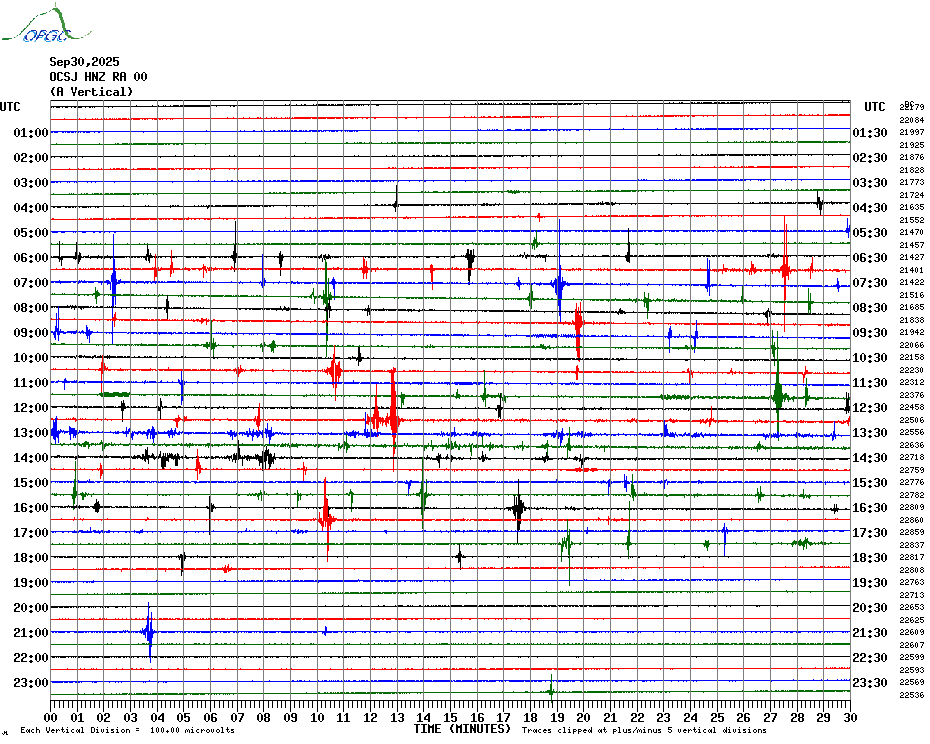Click the value 22536 in the right column
The width and height of the screenshot is (930, 744).
[912, 695]
